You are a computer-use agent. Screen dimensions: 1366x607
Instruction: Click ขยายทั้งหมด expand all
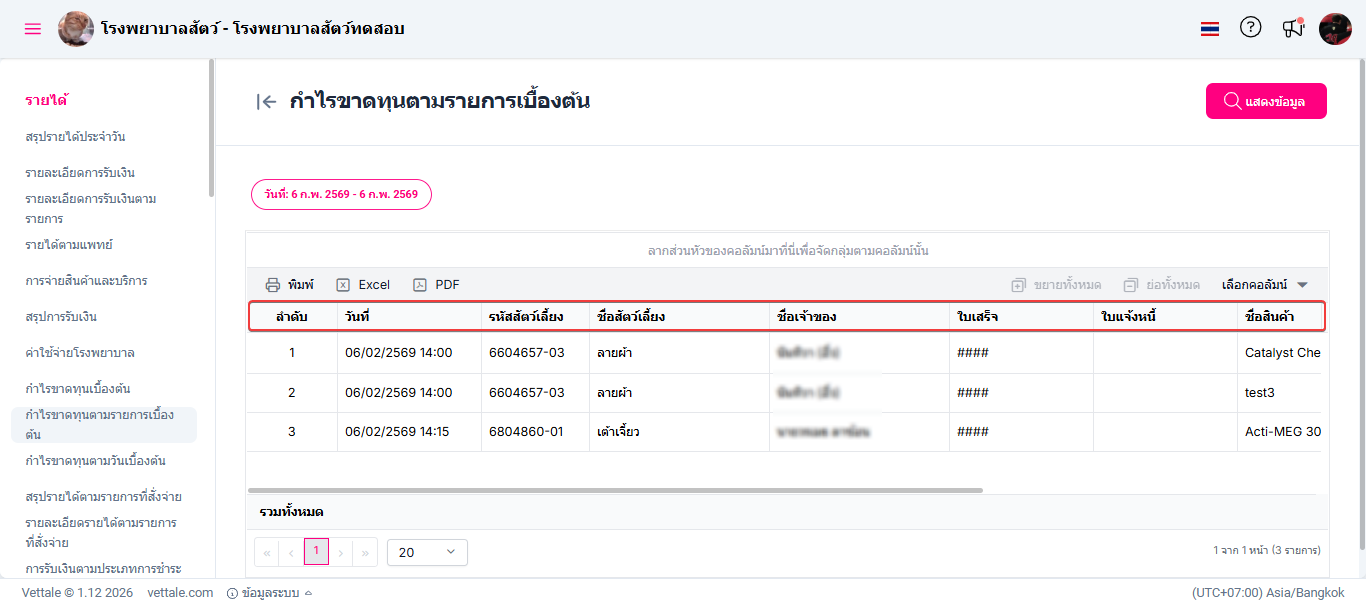(1056, 285)
